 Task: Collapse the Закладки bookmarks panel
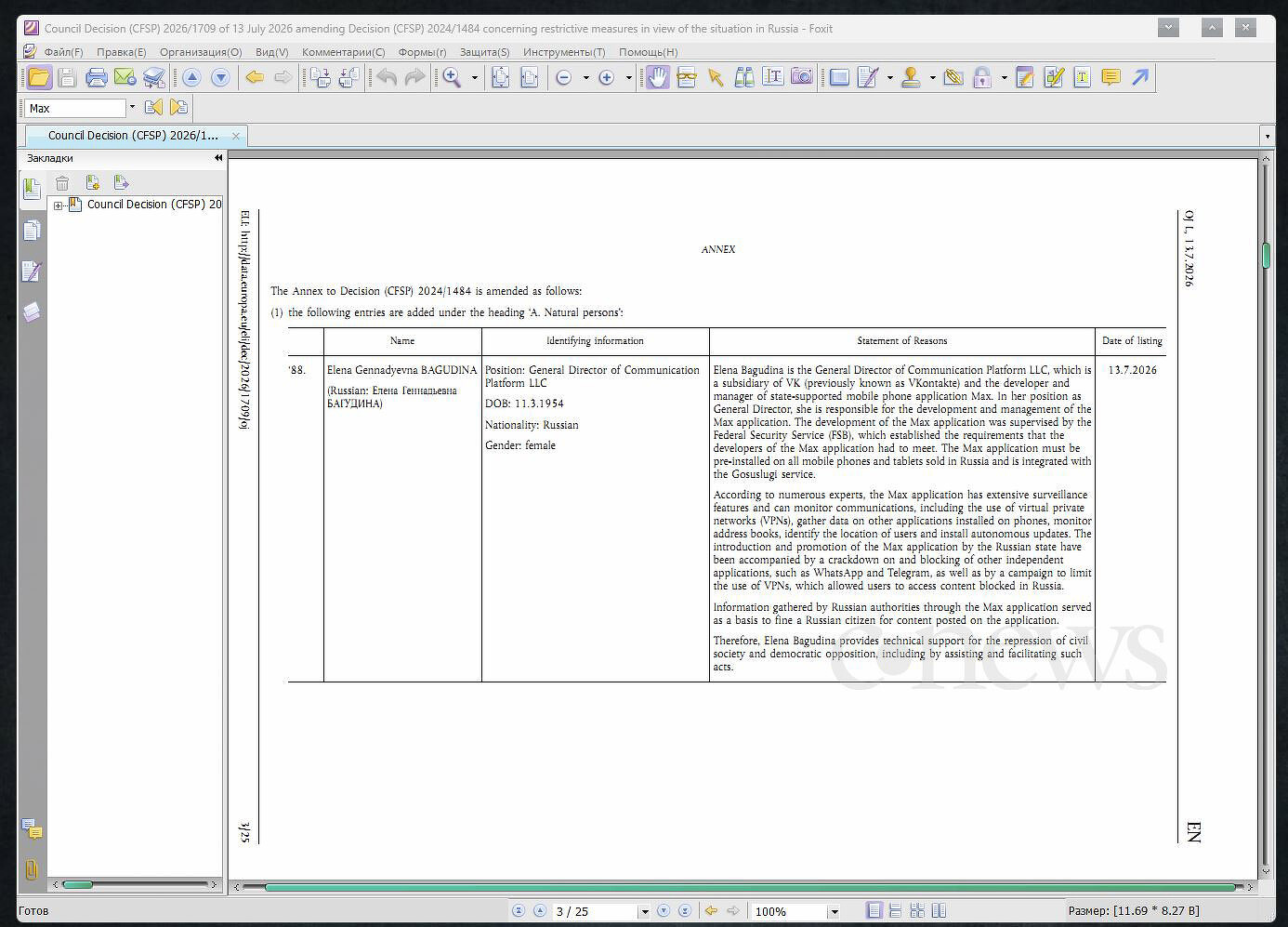[218, 158]
